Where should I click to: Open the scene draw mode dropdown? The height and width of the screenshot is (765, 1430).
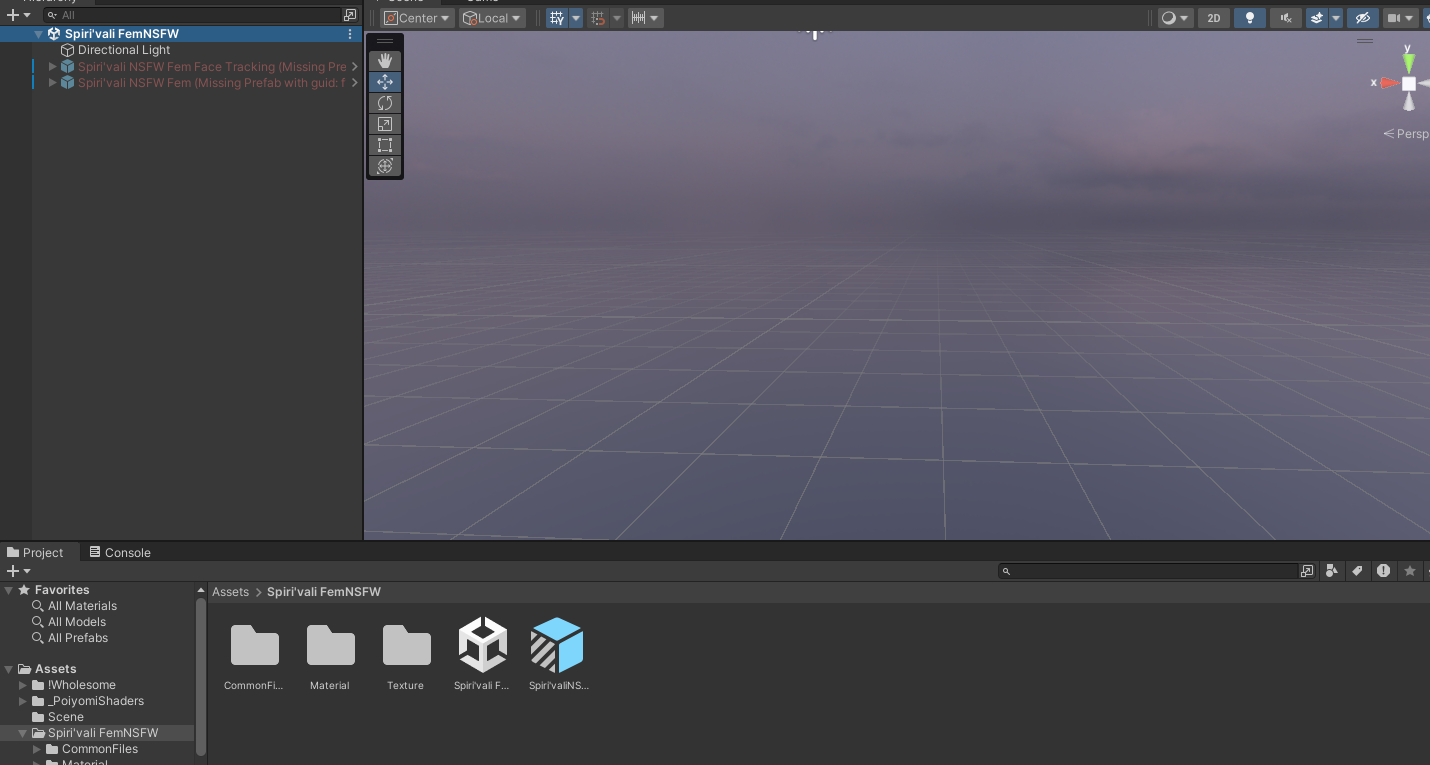coord(1175,18)
